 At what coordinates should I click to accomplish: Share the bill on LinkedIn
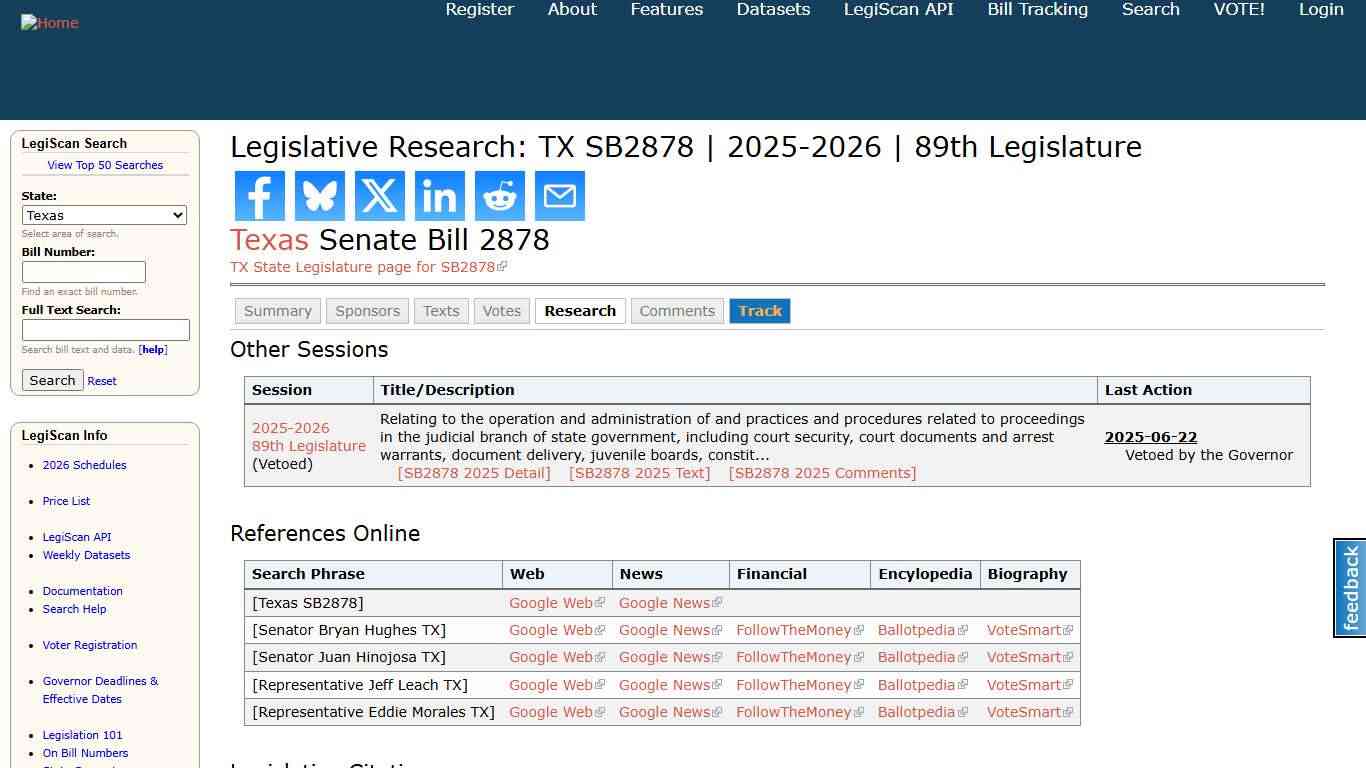(439, 196)
